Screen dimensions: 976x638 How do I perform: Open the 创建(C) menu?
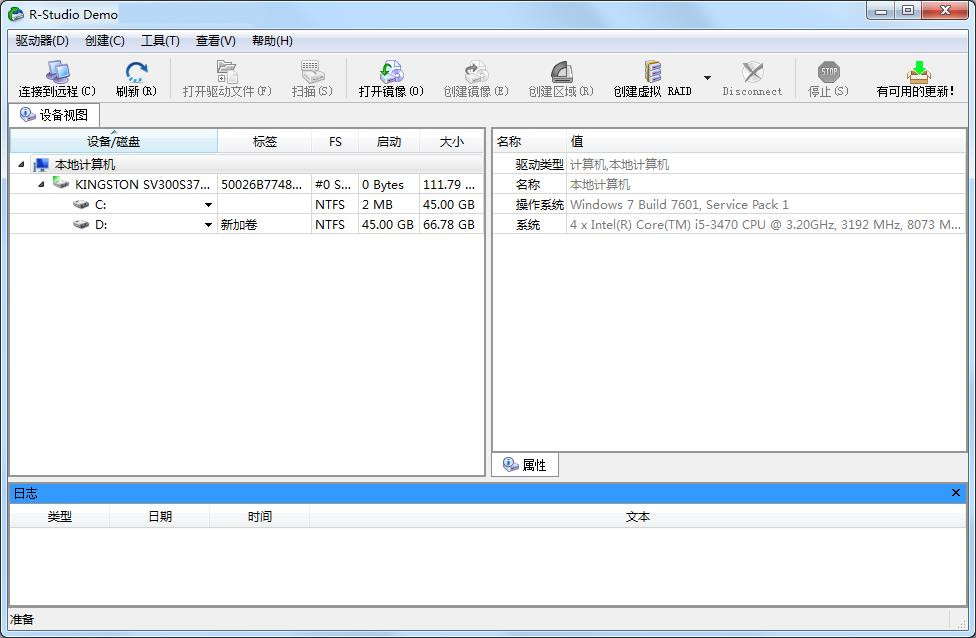pos(105,41)
